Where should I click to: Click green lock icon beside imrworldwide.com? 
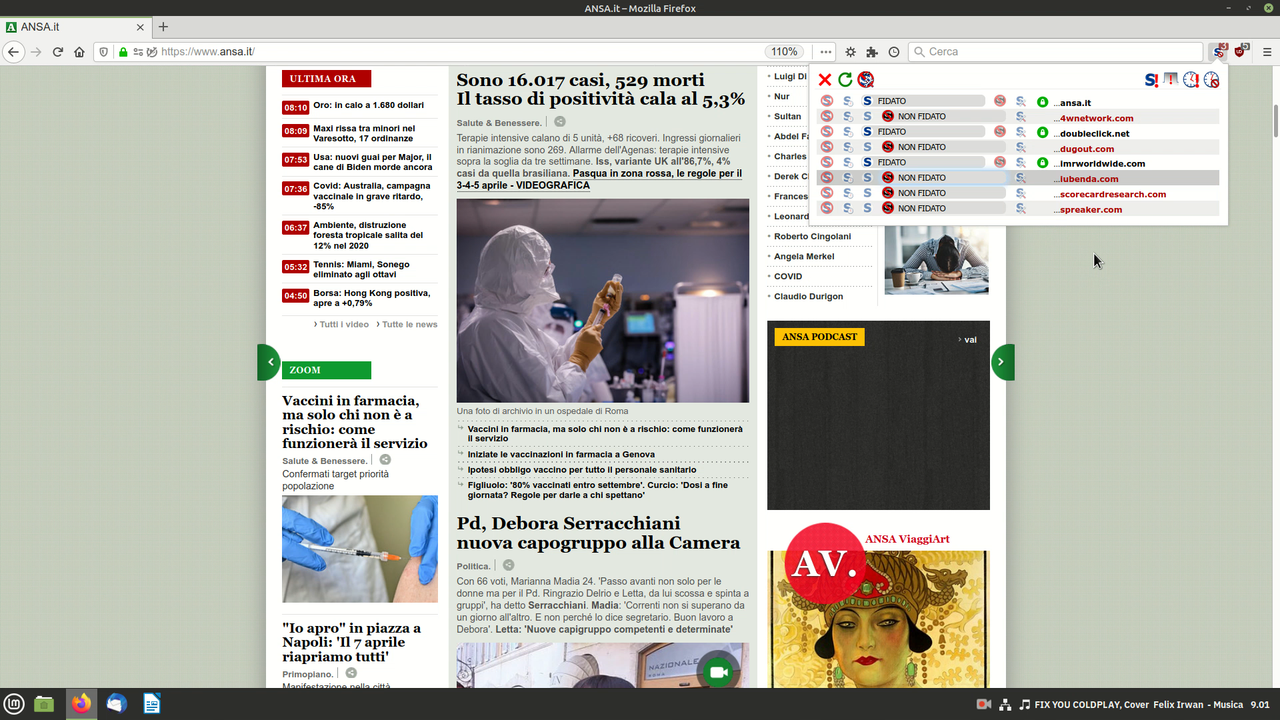tap(1042, 163)
